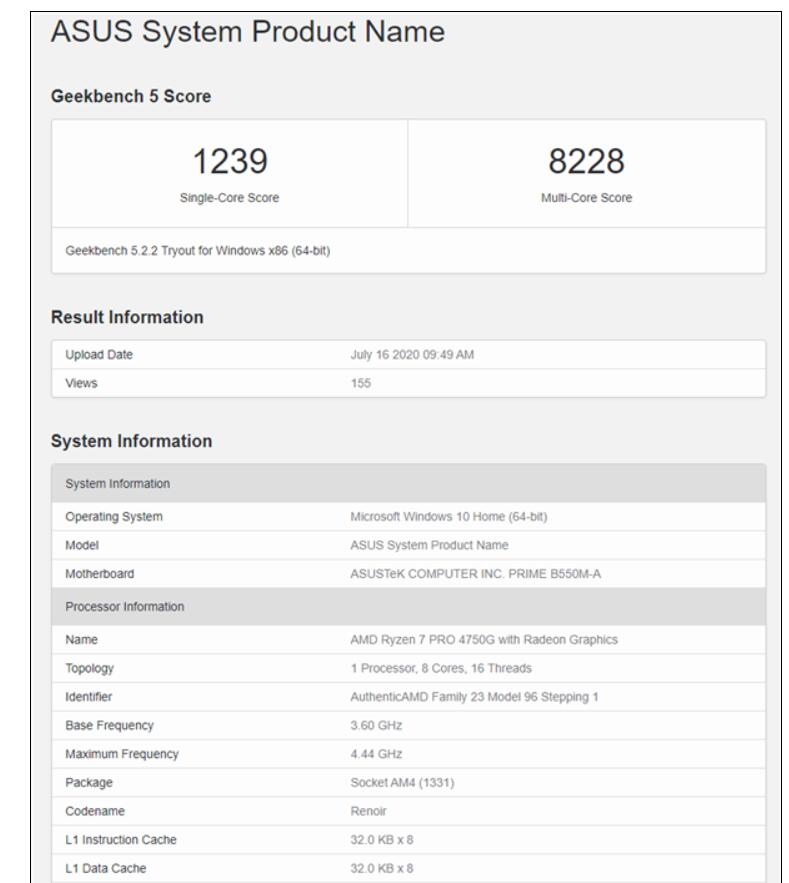
Task: Click the Maximum Frequency label
Action: point(122,754)
